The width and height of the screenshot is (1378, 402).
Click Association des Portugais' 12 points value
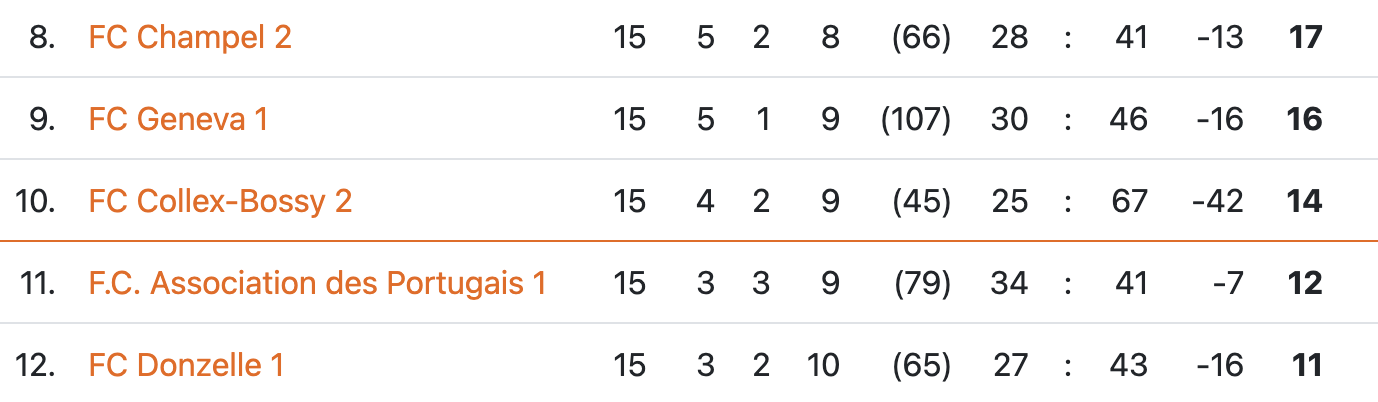(1306, 284)
